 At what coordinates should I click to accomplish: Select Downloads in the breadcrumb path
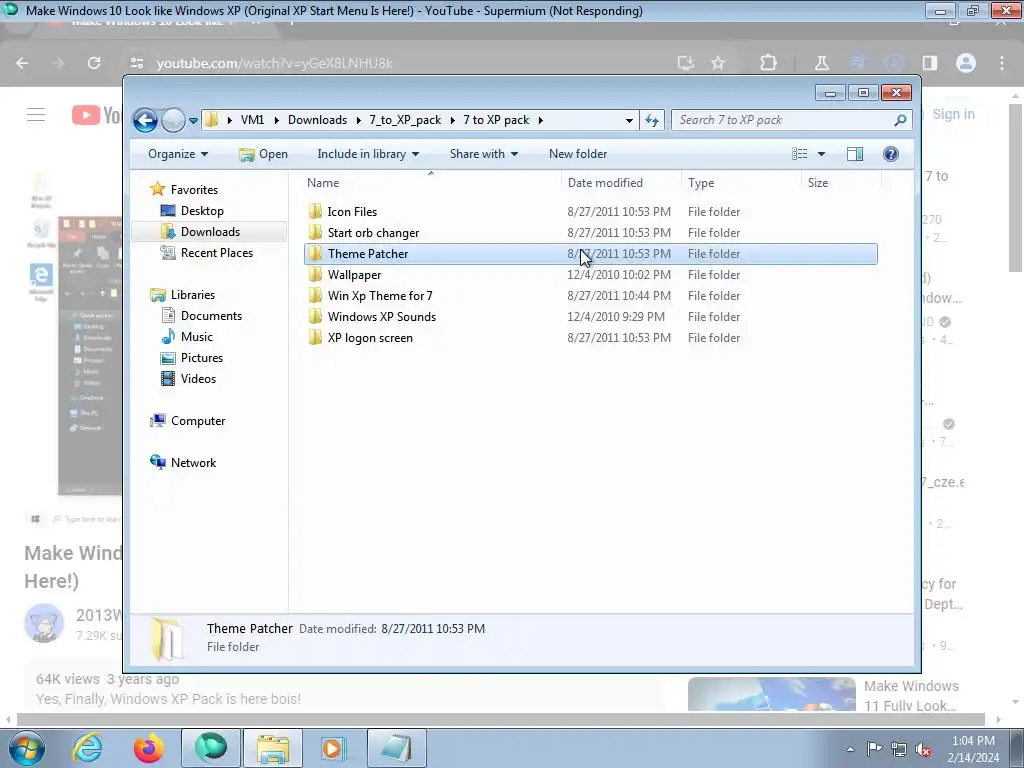[x=317, y=120]
